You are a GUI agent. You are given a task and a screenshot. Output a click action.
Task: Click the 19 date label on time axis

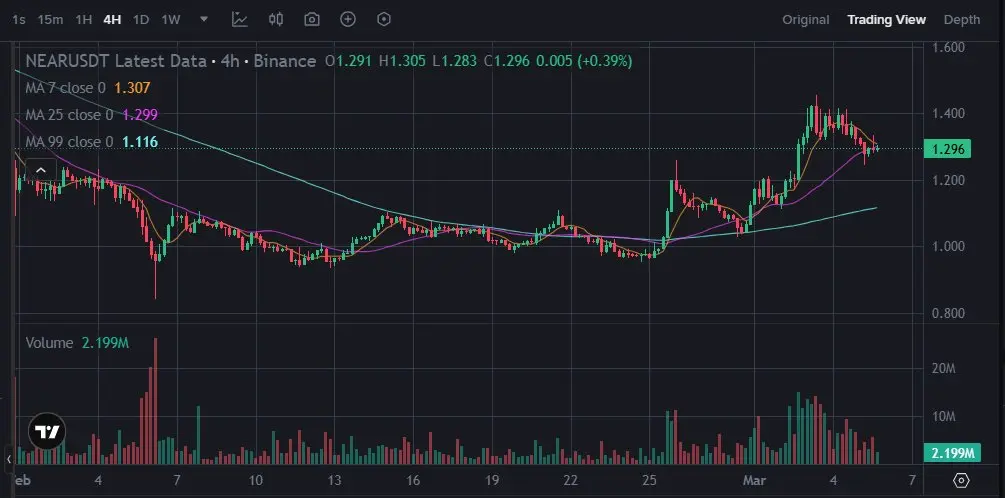(492, 480)
